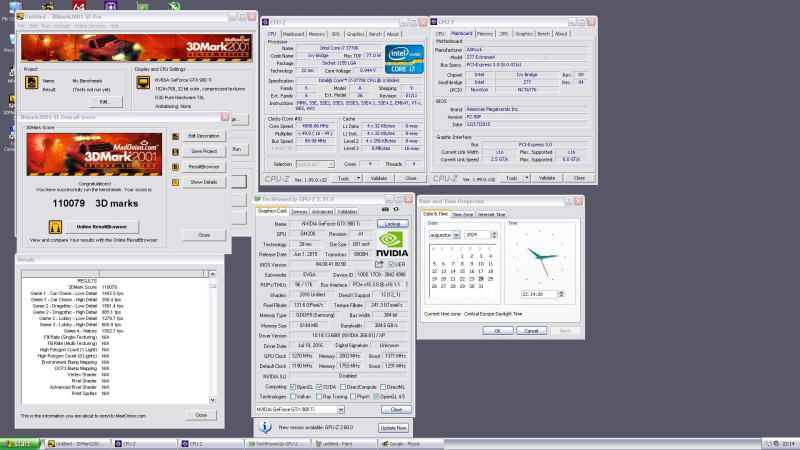The width and height of the screenshot is (800, 450).
Task: Click the icon next to Edit Description
Action: [x=176, y=136]
